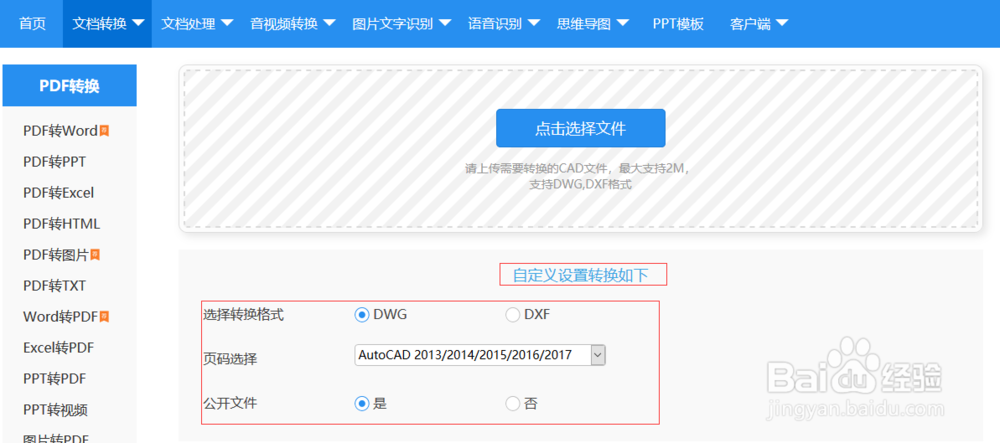Open the PPT模板 menu item
Image resolution: width=1000 pixels, height=443 pixels.
click(x=678, y=24)
